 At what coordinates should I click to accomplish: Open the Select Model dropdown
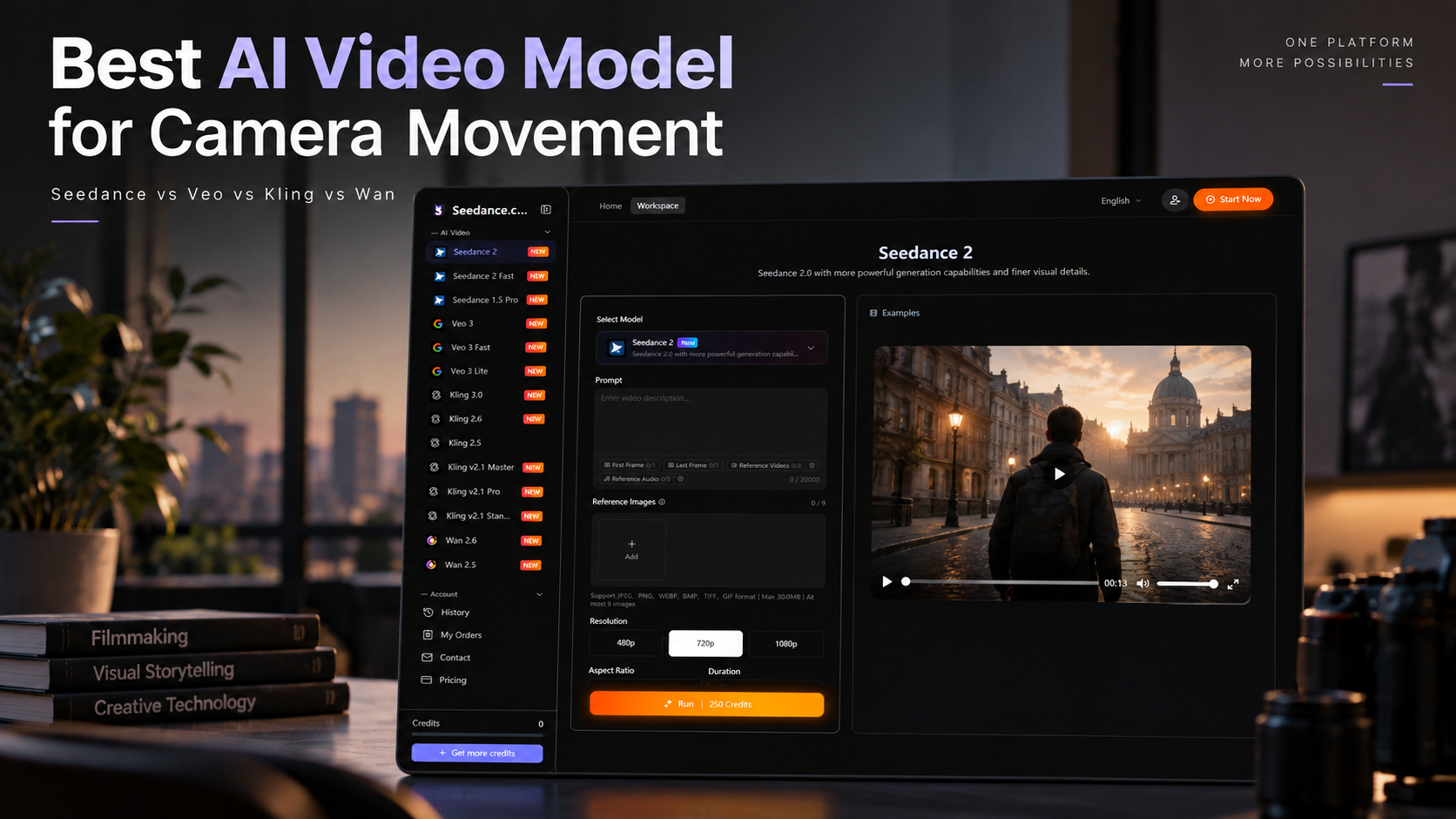pos(711,348)
